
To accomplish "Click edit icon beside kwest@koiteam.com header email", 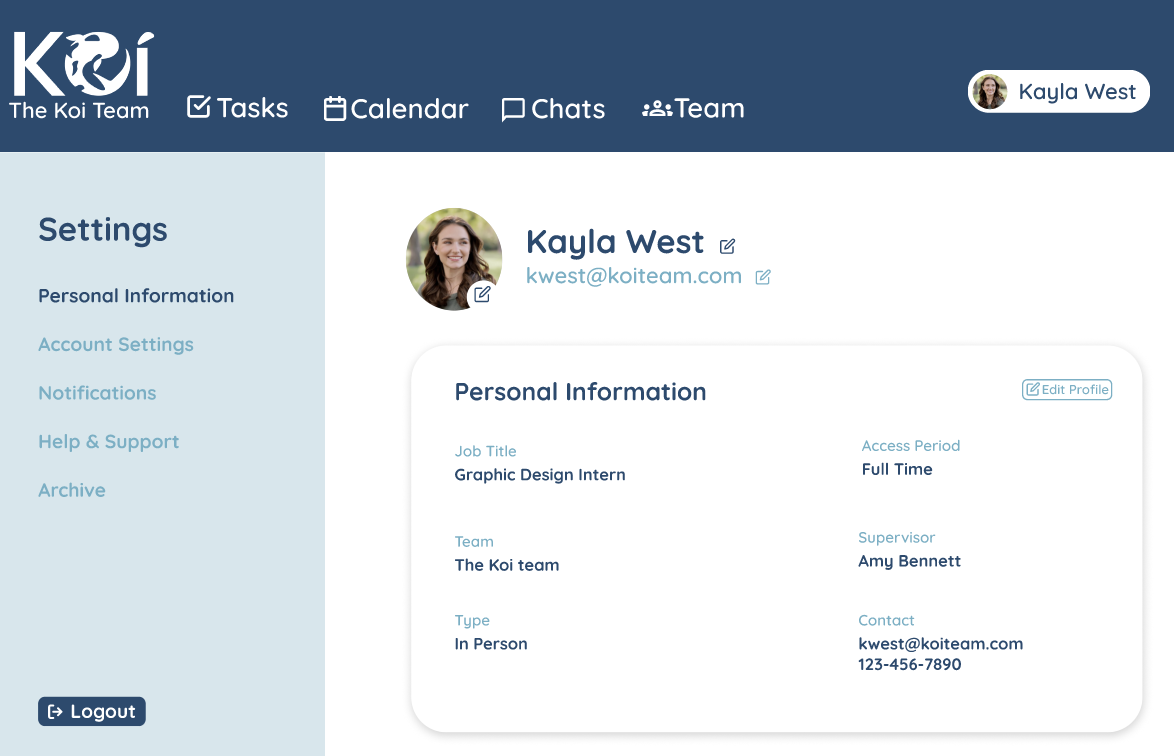I will [x=763, y=277].
